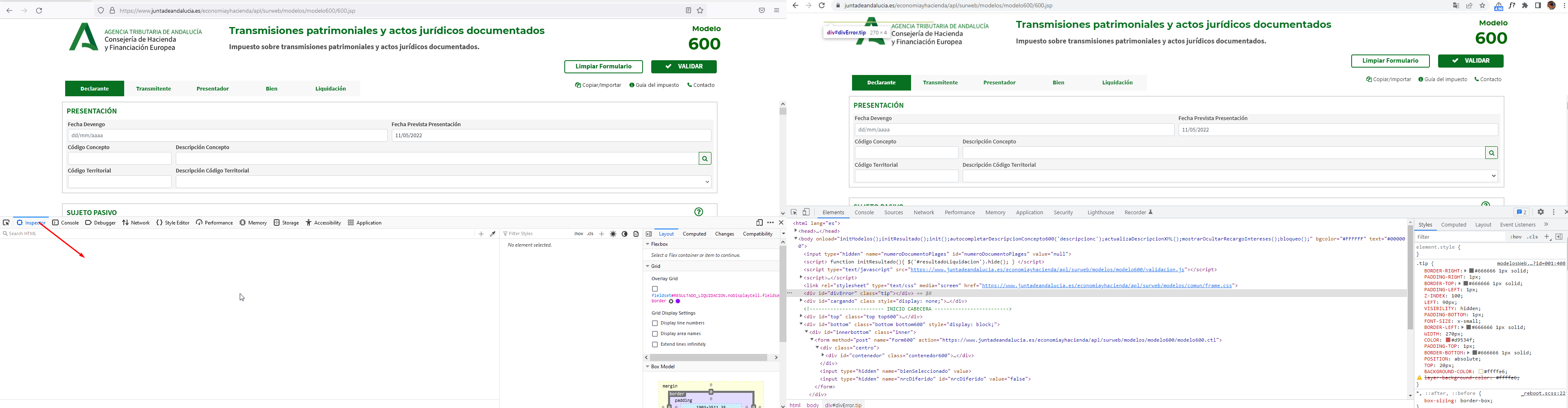
Task: Click the responsive design mode icon in Firefox
Action: pyautogui.click(x=759, y=223)
